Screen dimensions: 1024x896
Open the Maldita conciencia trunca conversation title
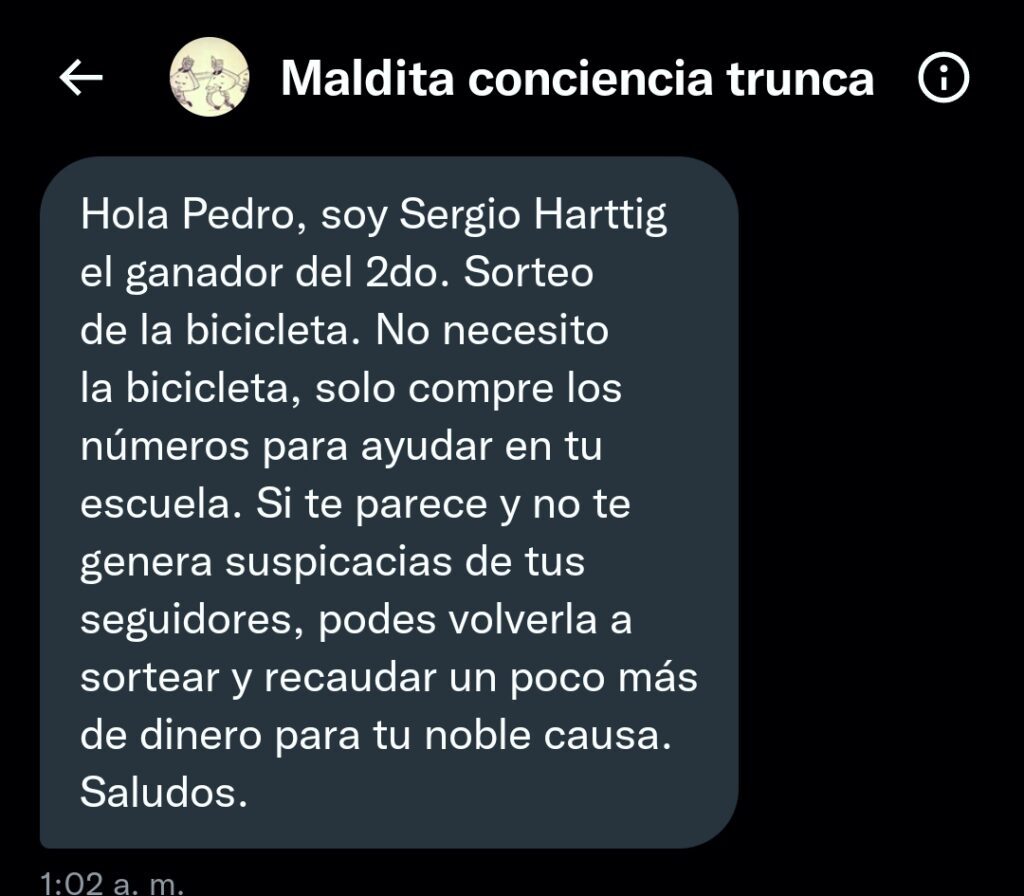pos(577,78)
